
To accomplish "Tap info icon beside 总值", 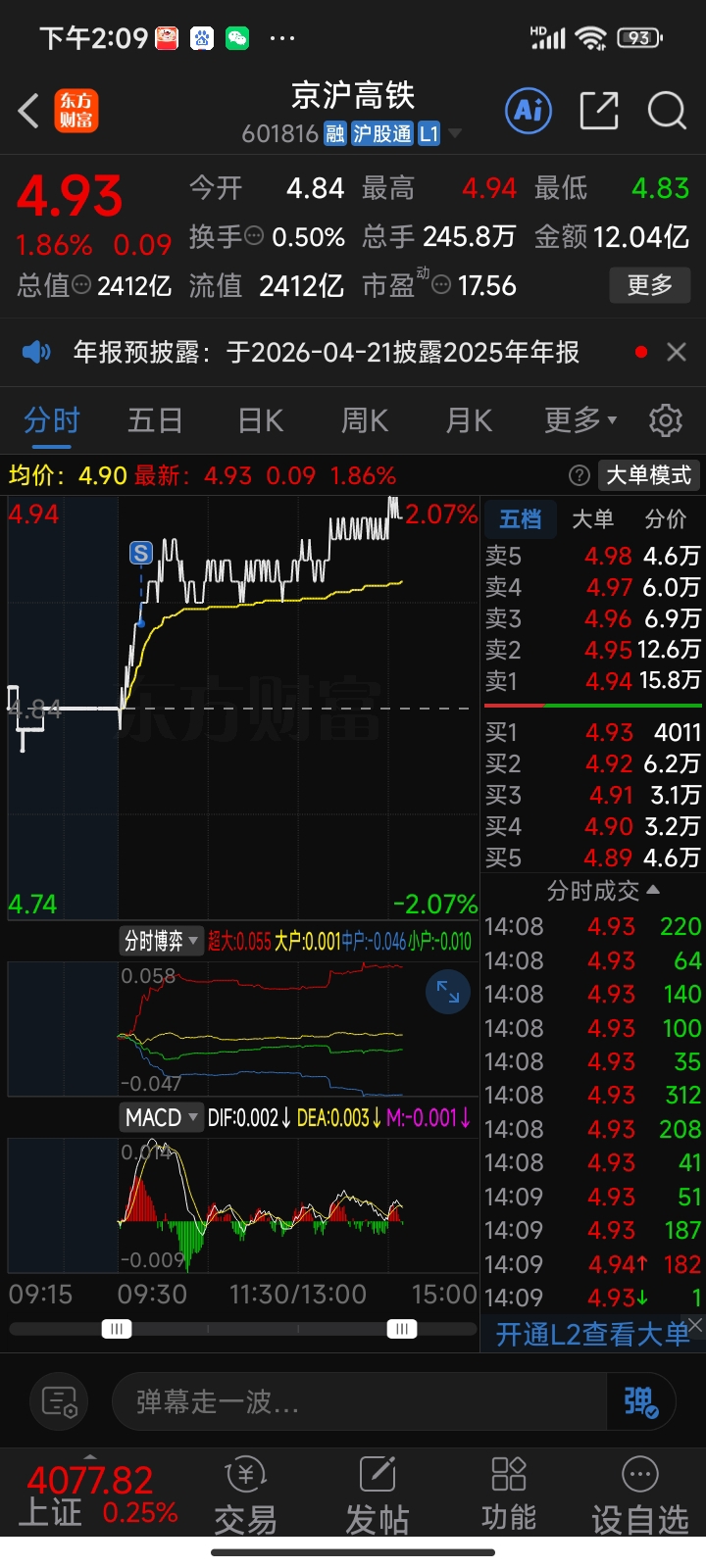I will [81, 285].
